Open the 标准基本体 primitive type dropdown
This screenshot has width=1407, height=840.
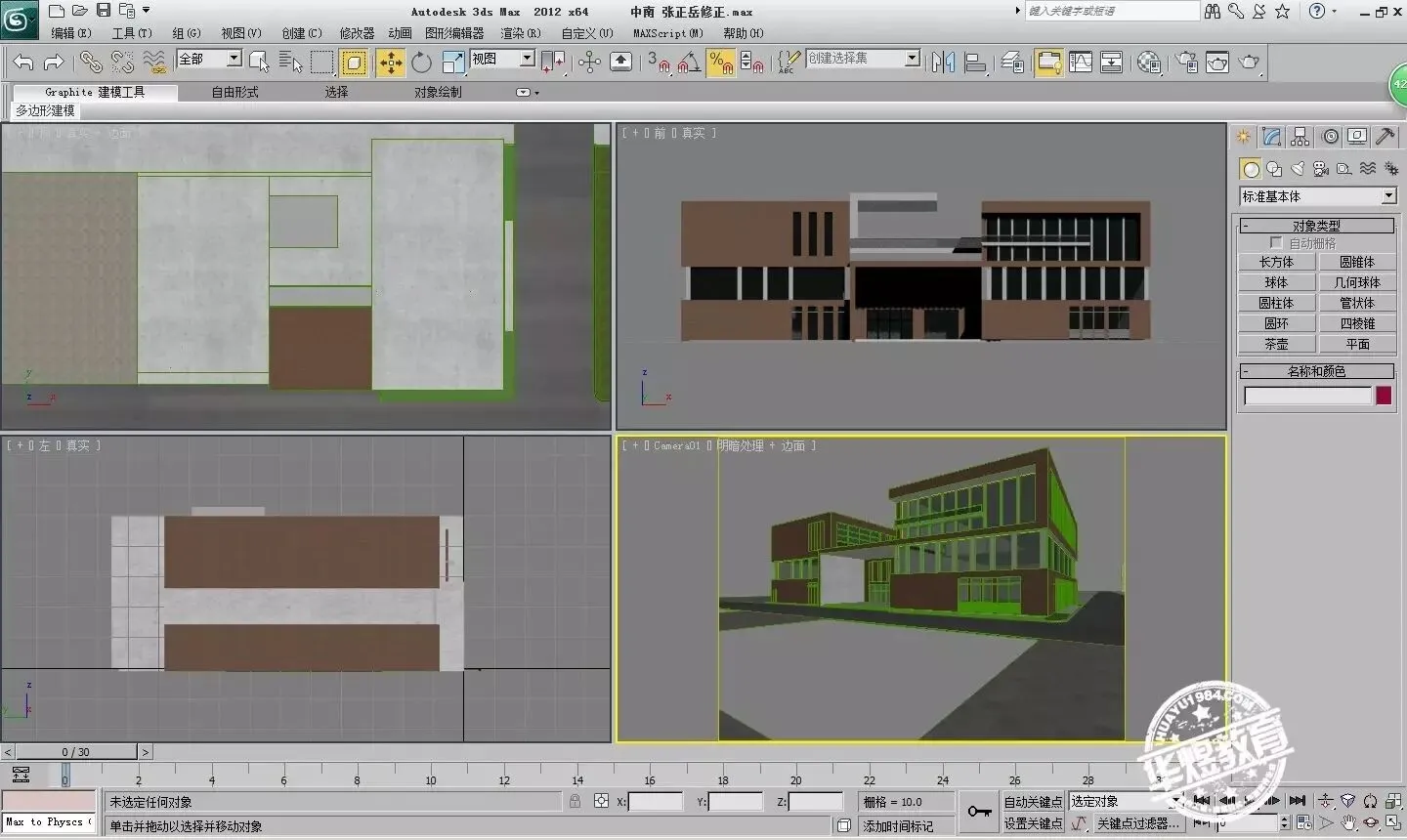1388,196
